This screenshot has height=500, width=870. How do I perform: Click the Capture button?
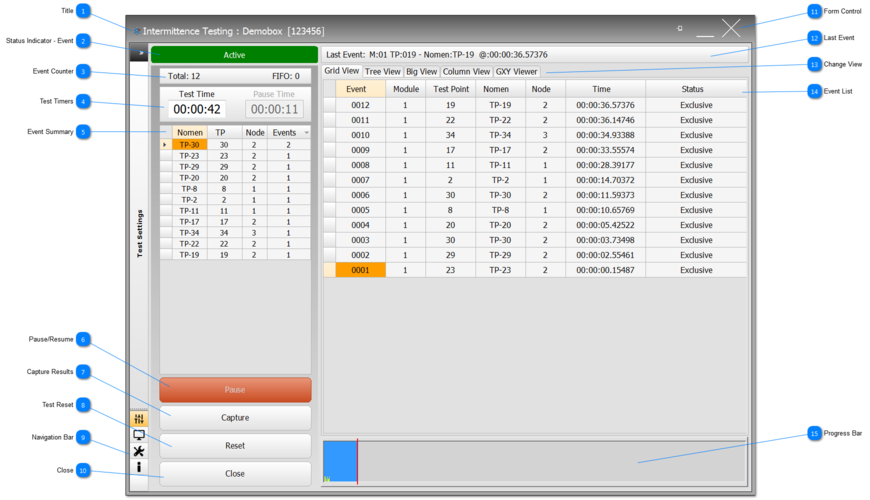click(x=235, y=418)
